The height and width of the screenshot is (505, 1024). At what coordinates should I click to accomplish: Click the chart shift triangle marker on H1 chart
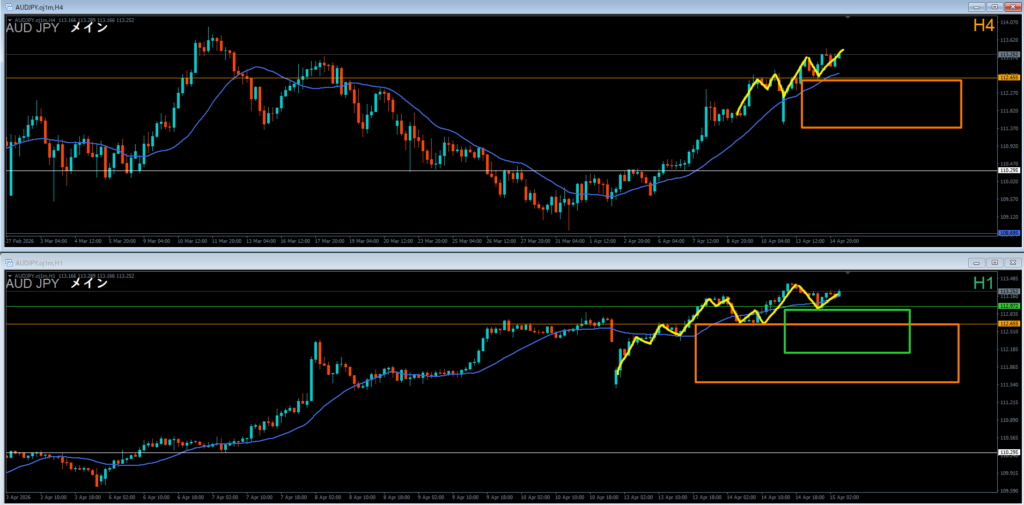coord(848,272)
